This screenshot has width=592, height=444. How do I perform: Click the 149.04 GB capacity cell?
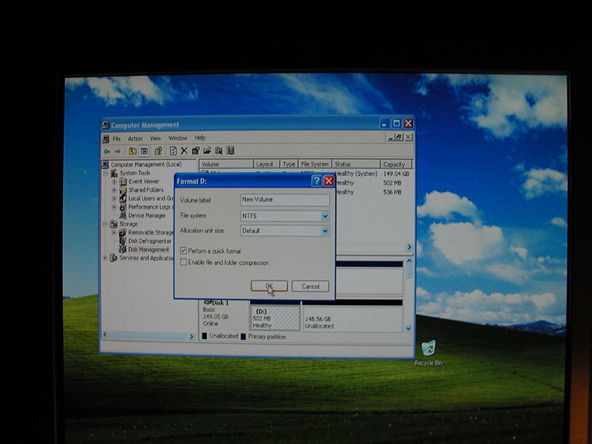click(x=396, y=174)
